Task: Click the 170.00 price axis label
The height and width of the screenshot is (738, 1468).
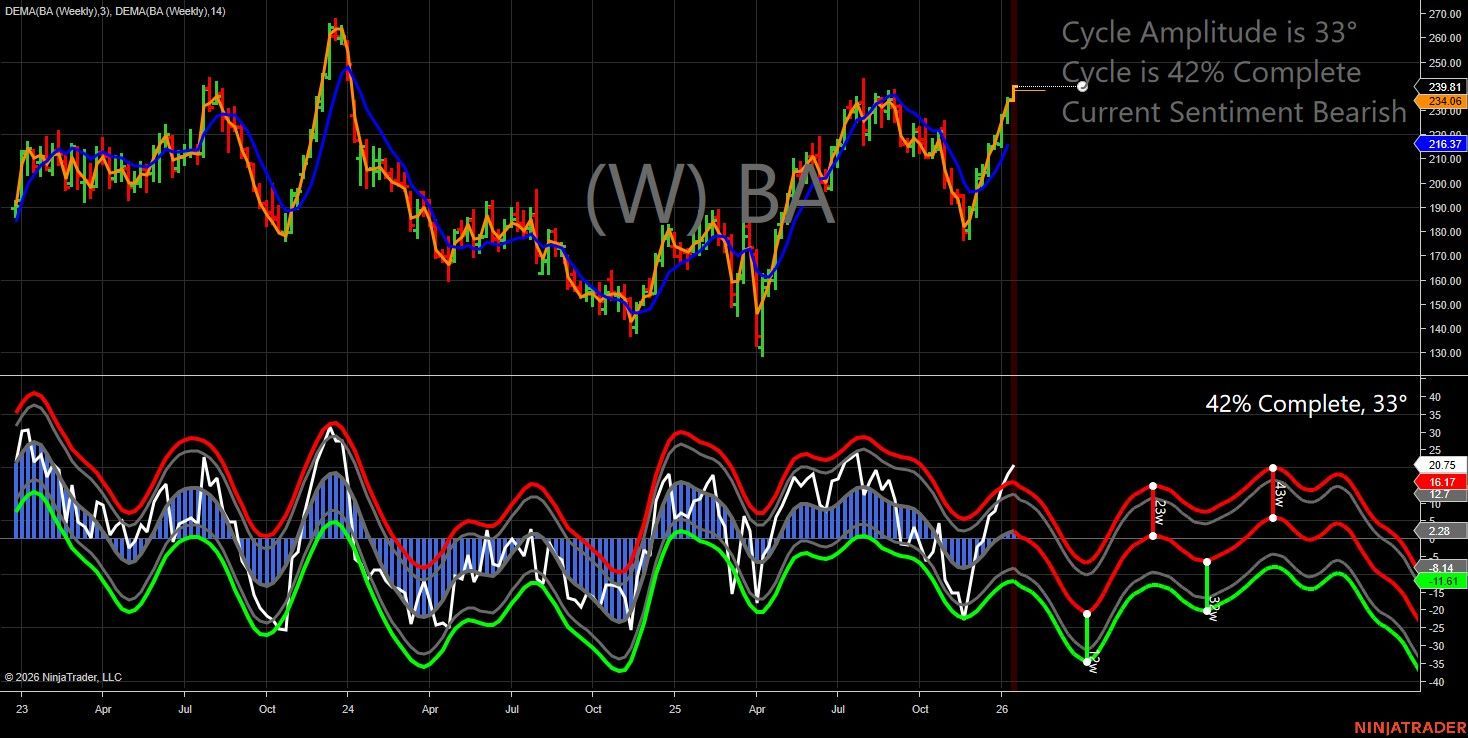Action: click(x=1443, y=256)
